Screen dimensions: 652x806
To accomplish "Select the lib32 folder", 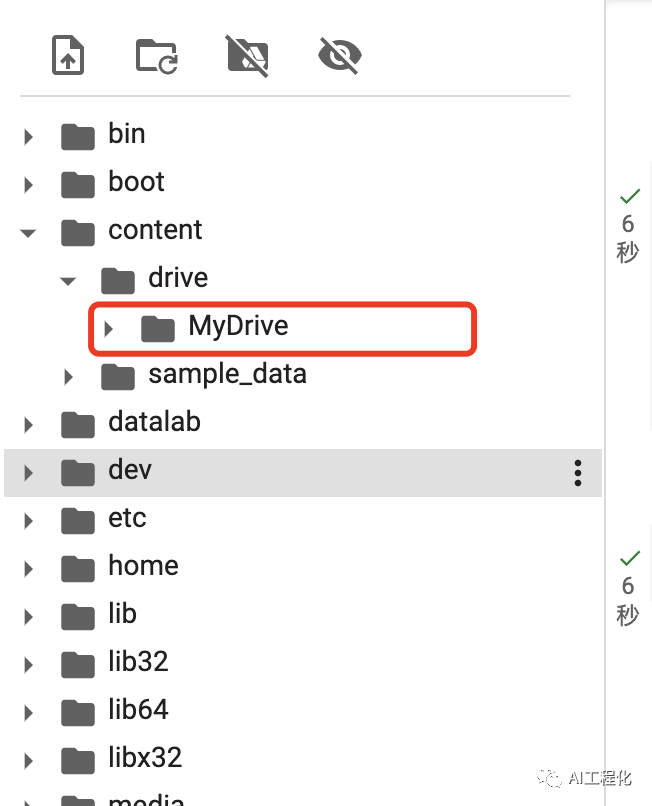I will point(138,662).
